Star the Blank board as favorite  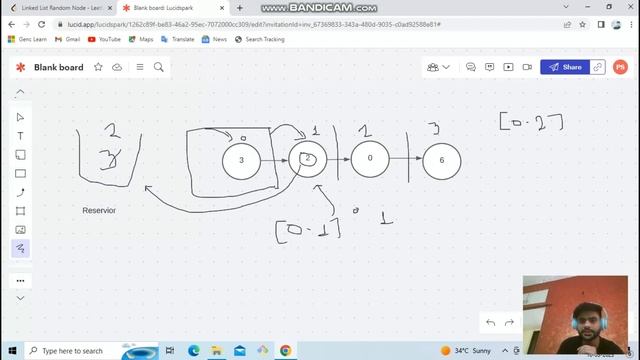point(98,67)
